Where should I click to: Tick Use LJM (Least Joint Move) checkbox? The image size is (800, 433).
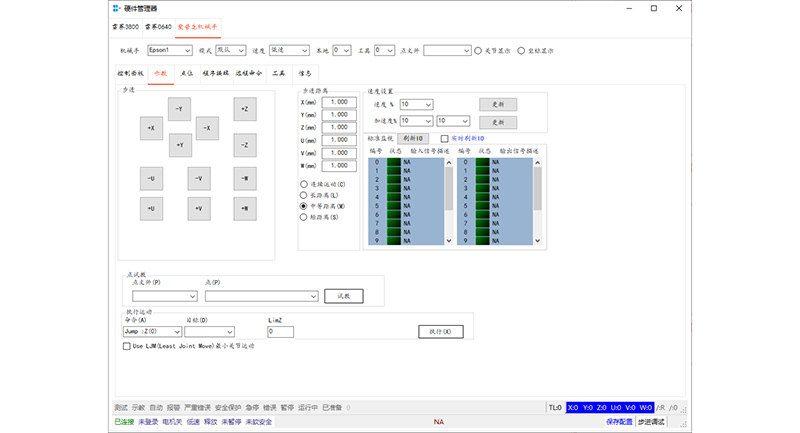(127, 346)
